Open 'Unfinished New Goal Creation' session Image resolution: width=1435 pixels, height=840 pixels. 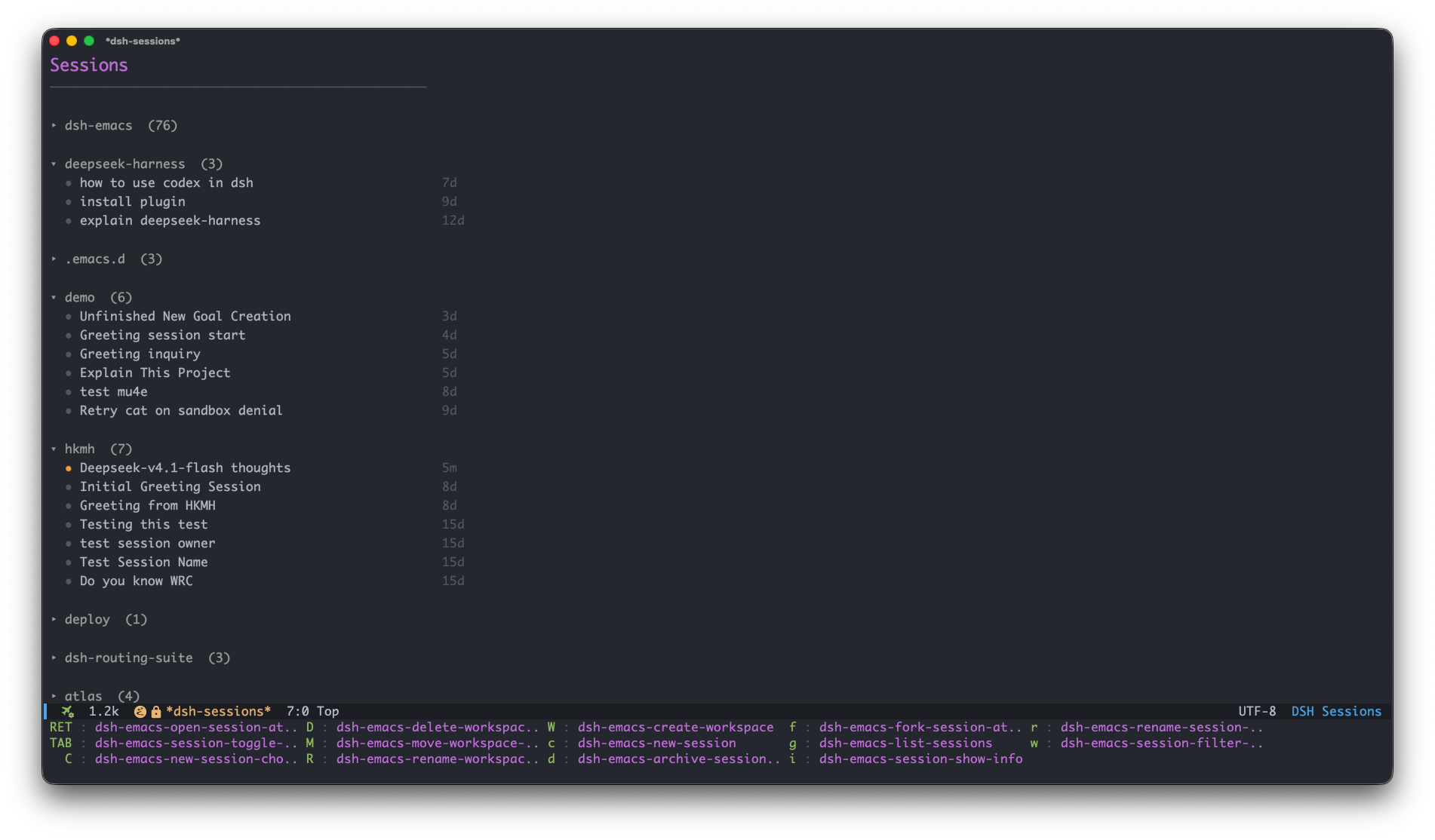[x=185, y=316]
